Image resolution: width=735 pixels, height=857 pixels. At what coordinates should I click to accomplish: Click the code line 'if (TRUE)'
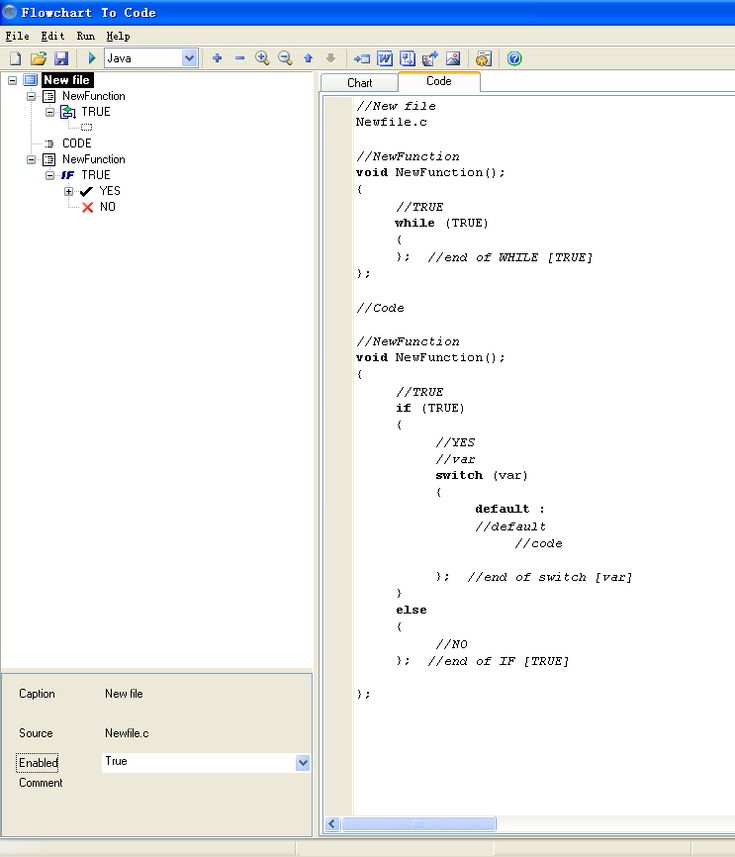click(x=430, y=408)
